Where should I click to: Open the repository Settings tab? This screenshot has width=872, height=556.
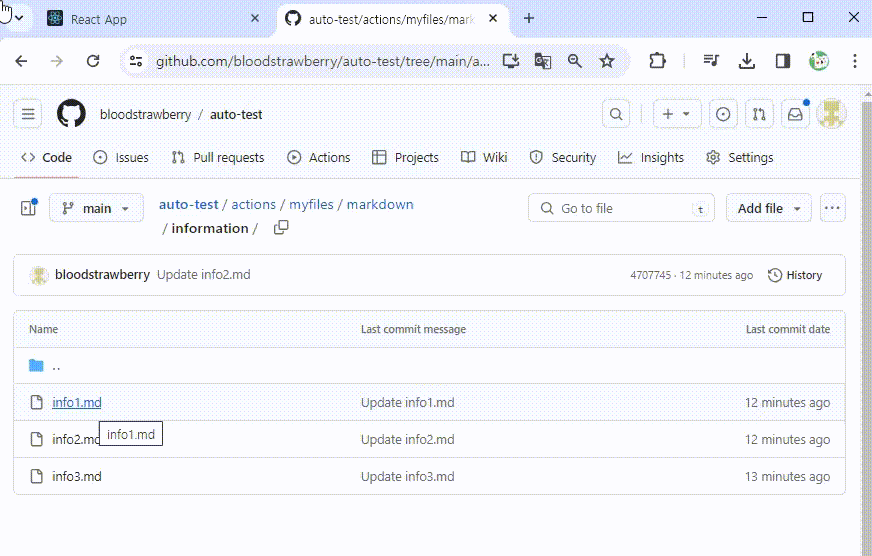point(740,157)
